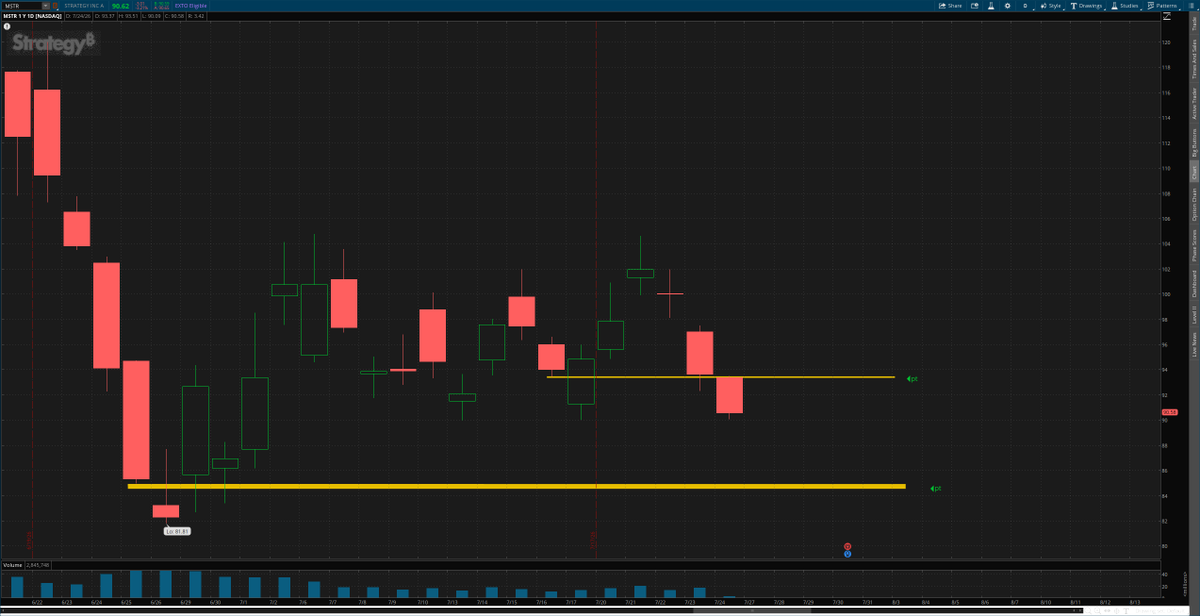Click the green pt marker on the upper yellow line
Screen dimensions: 1200x616
(x=912, y=379)
